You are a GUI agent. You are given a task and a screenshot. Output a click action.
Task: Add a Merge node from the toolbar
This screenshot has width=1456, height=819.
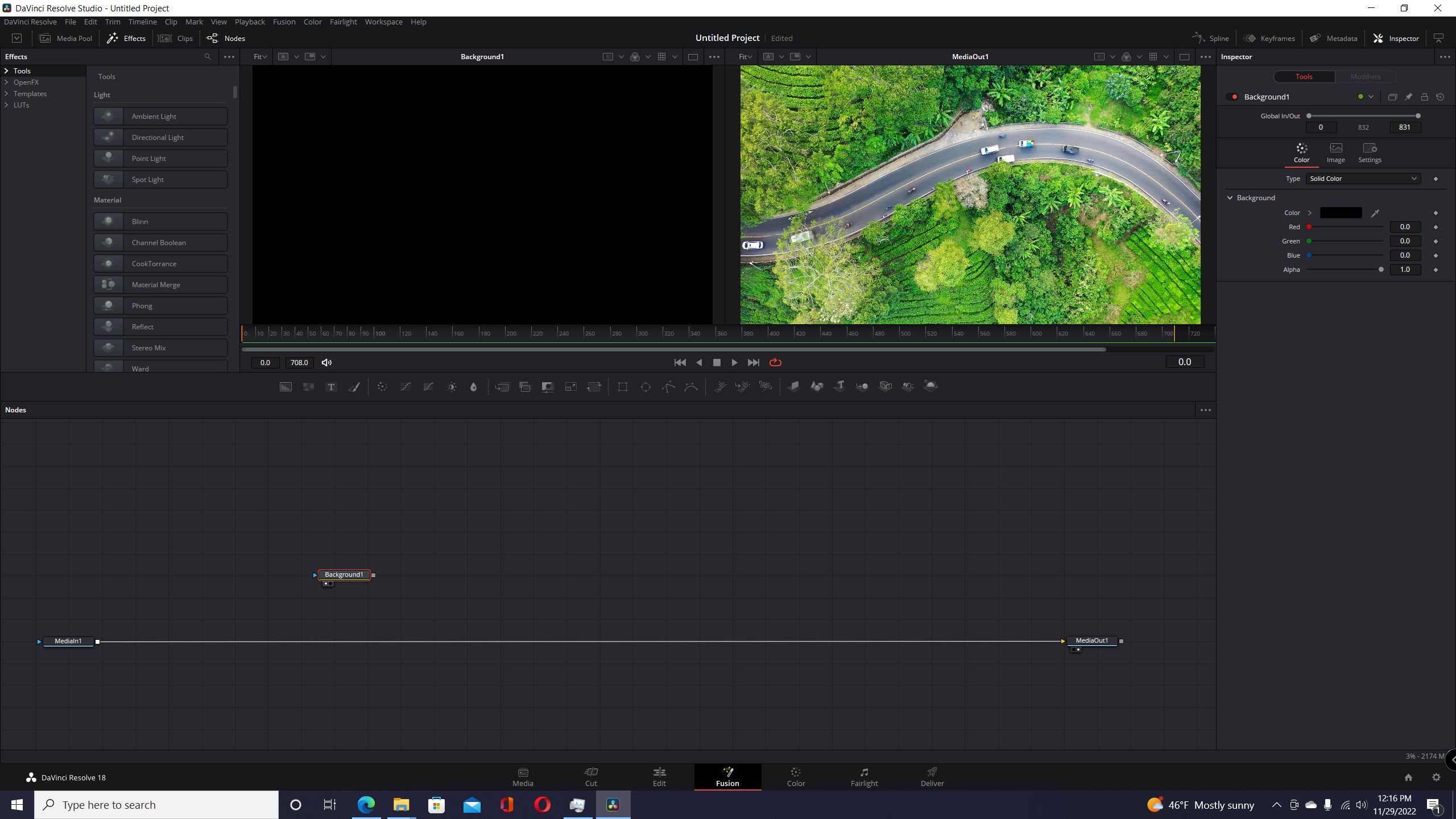point(502,387)
